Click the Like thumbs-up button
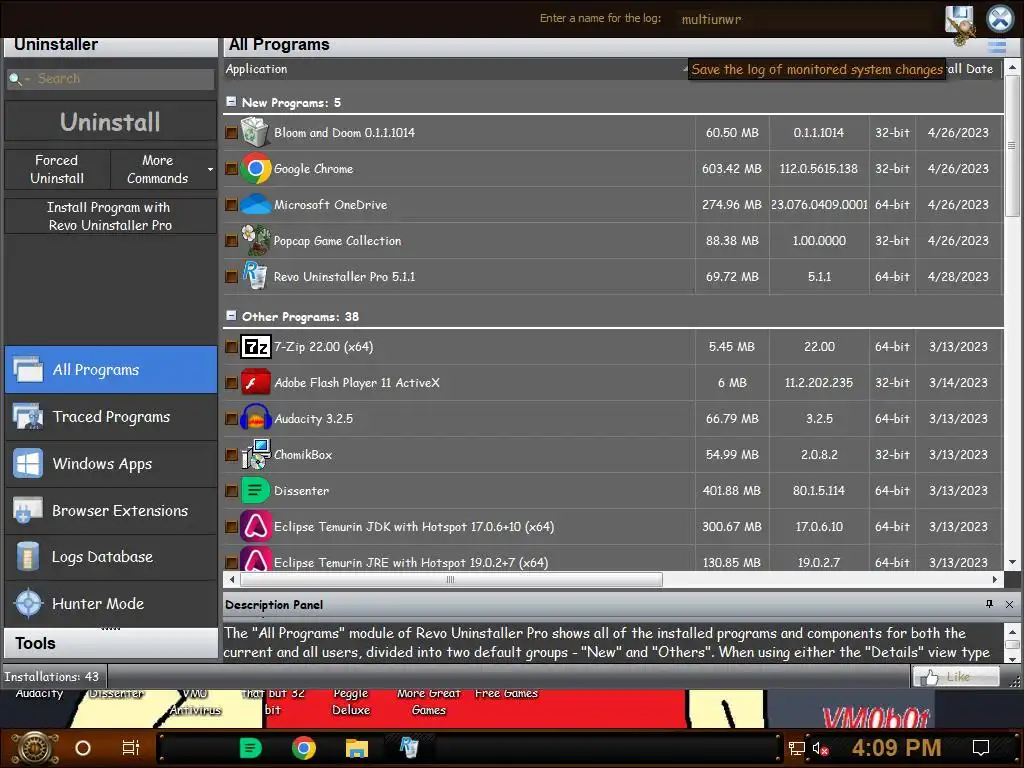 pyautogui.click(x=956, y=677)
